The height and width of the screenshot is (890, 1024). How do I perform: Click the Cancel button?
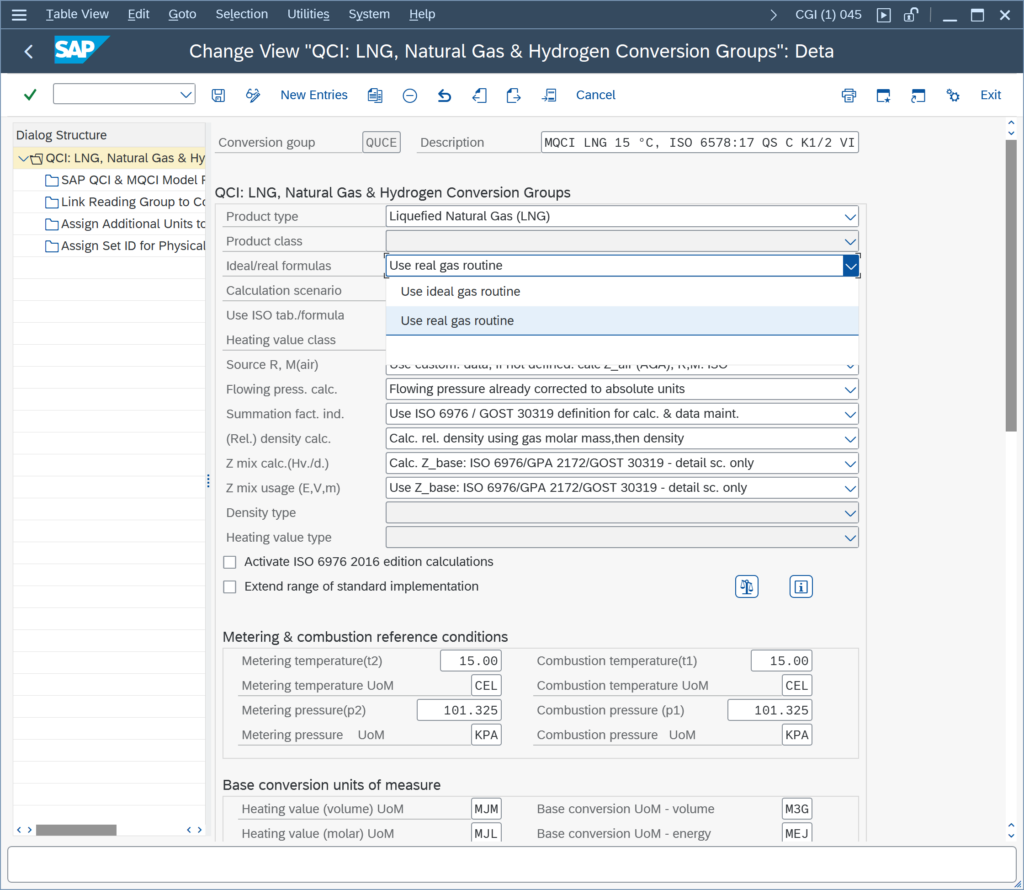click(x=596, y=95)
